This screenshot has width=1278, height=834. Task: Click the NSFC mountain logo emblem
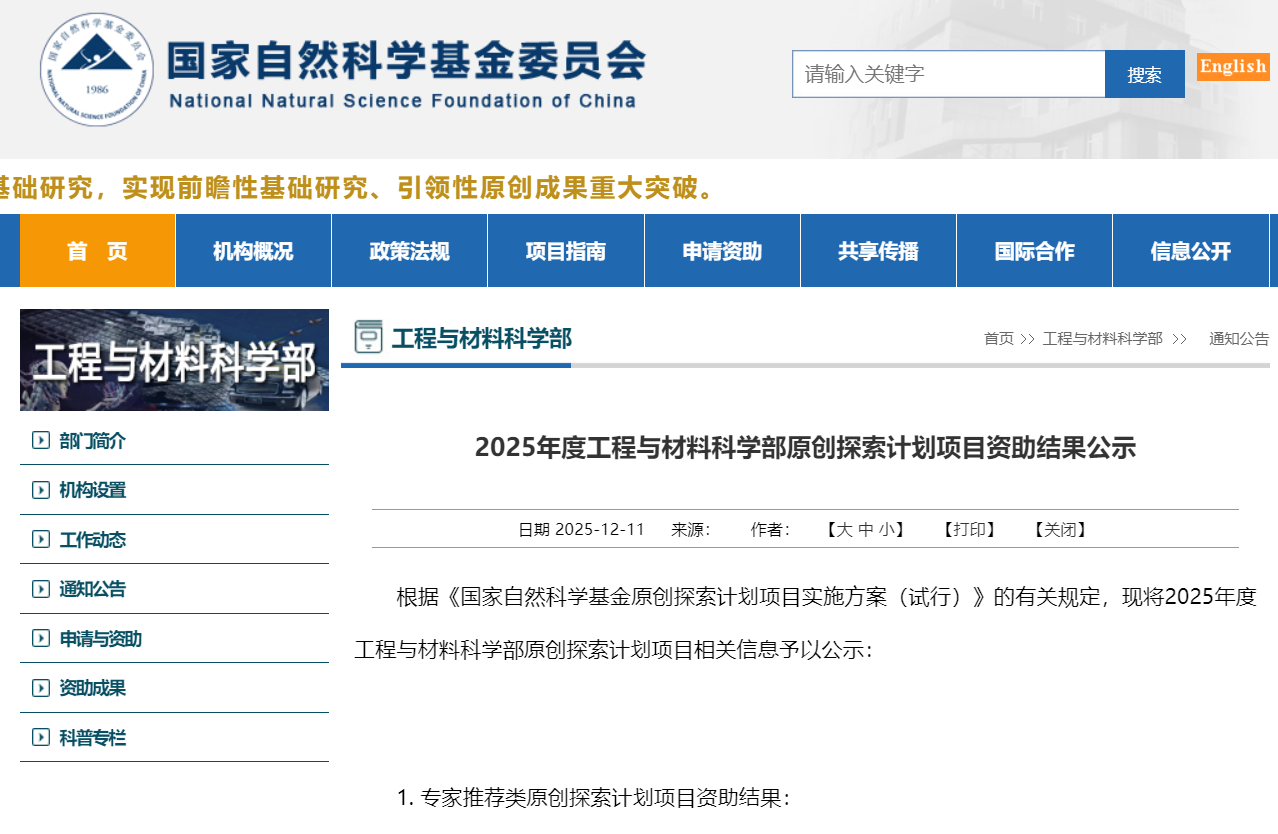[97, 70]
